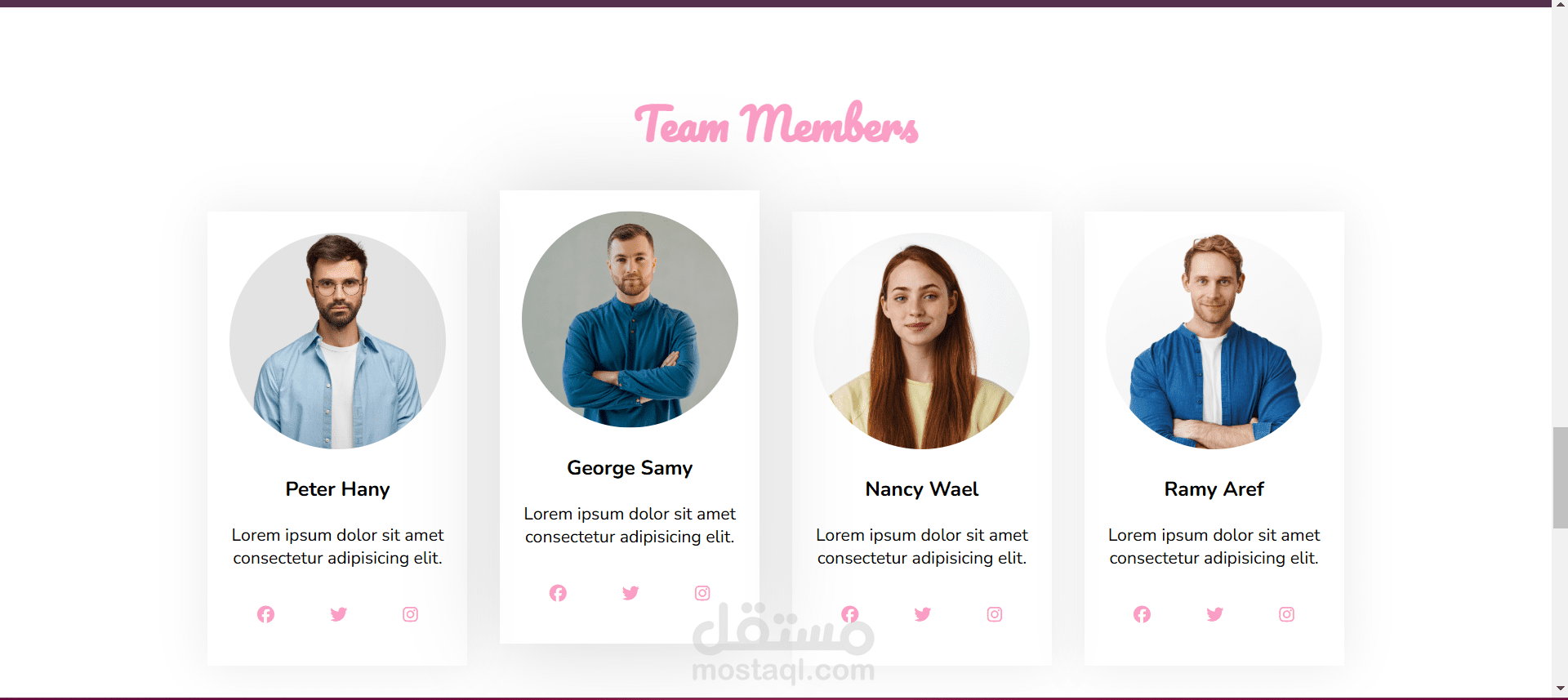The image size is (1568, 700).
Task: Click the page's vertical scrollbar thumb
Action: pyautogui.click(x=1560, y=477)
